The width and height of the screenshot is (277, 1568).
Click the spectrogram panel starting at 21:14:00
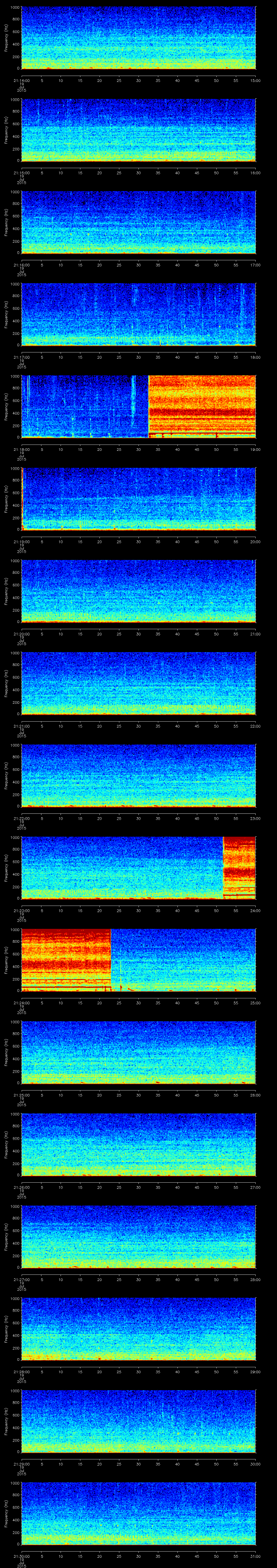click(139, 38)
